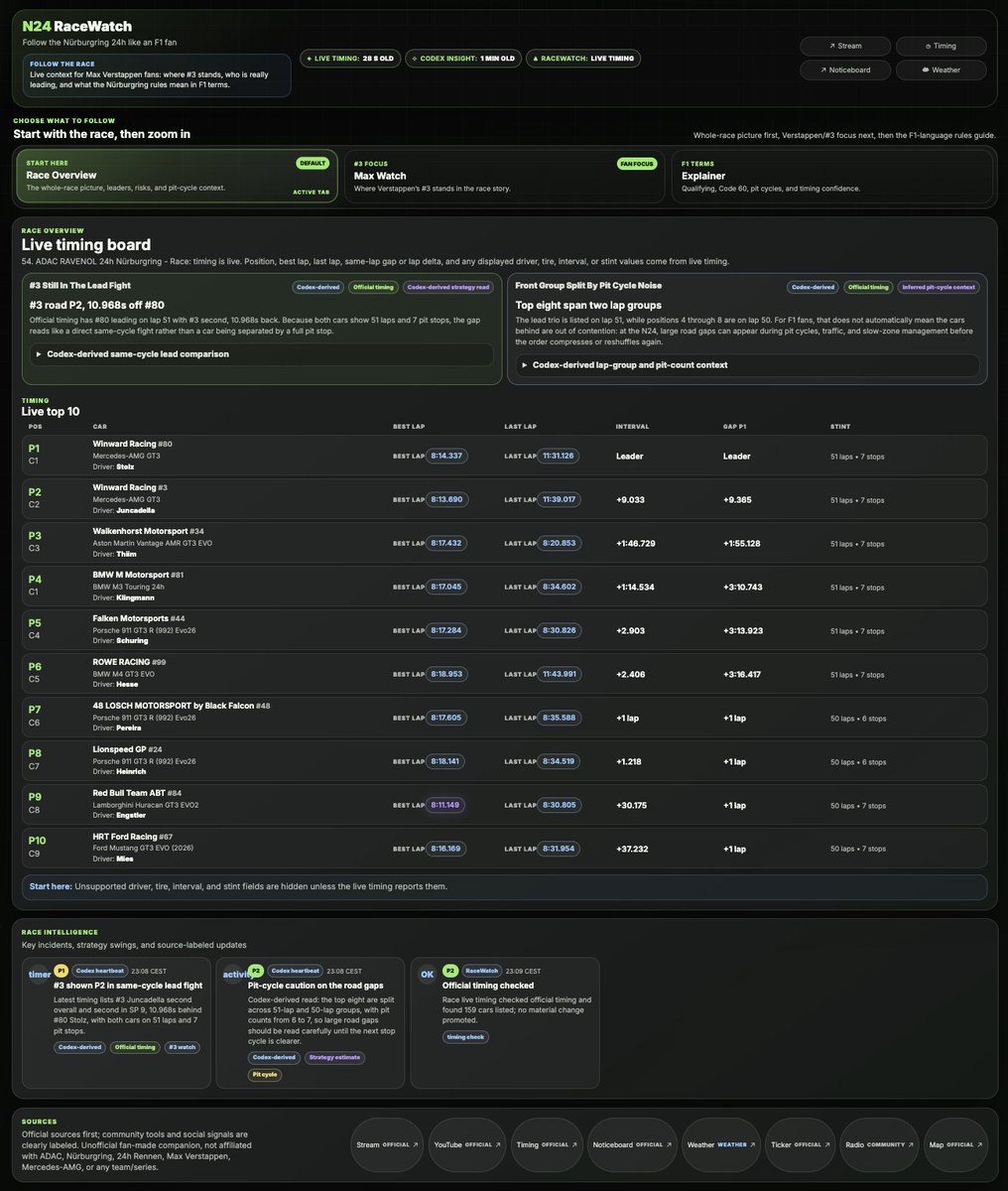Click the +3:10.743 gap for BMW #81
Screen dimensions: 1008x1191
[743, 588]
